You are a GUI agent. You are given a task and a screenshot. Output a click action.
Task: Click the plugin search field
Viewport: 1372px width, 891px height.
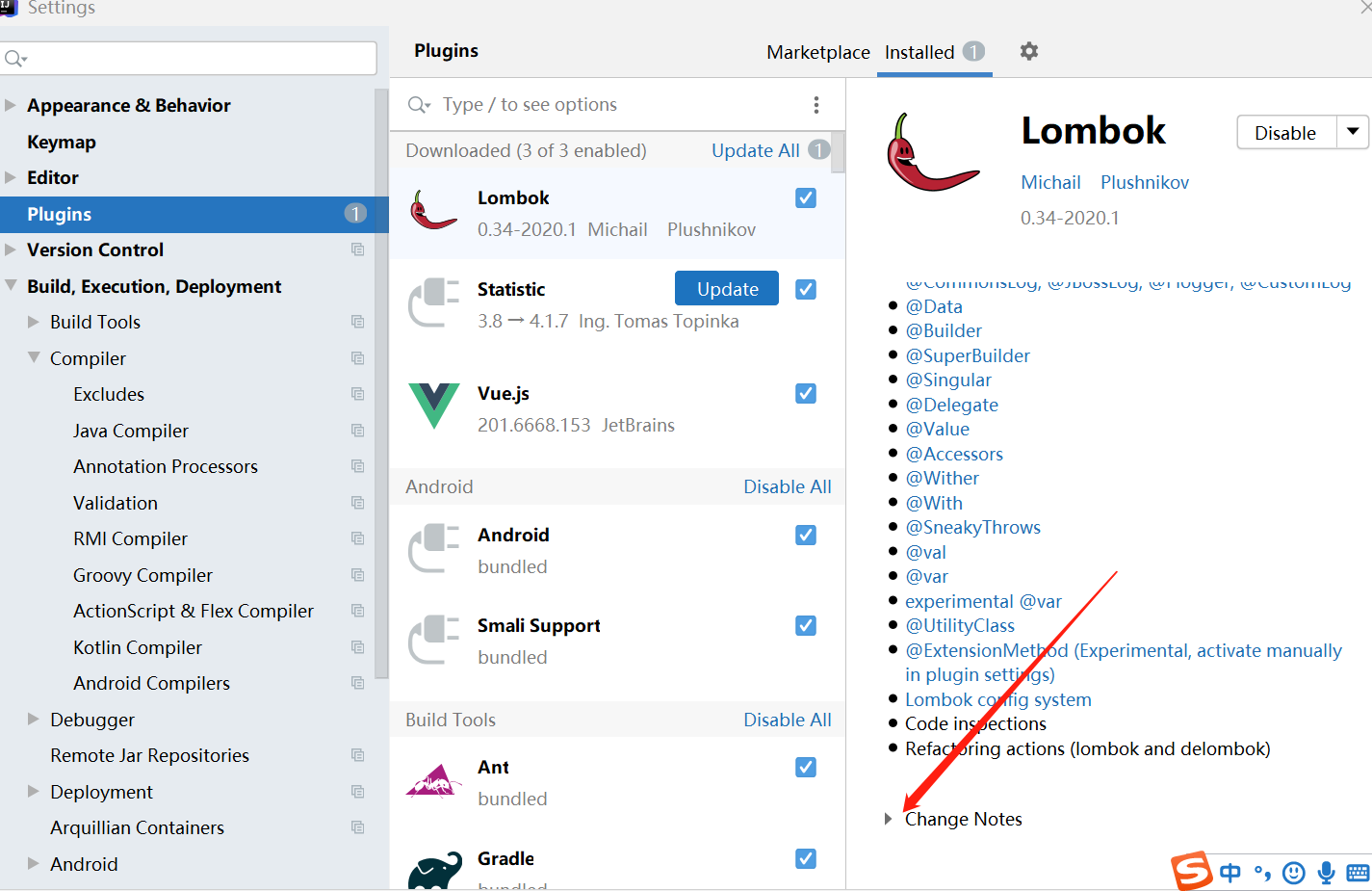[x=616, y=105]
